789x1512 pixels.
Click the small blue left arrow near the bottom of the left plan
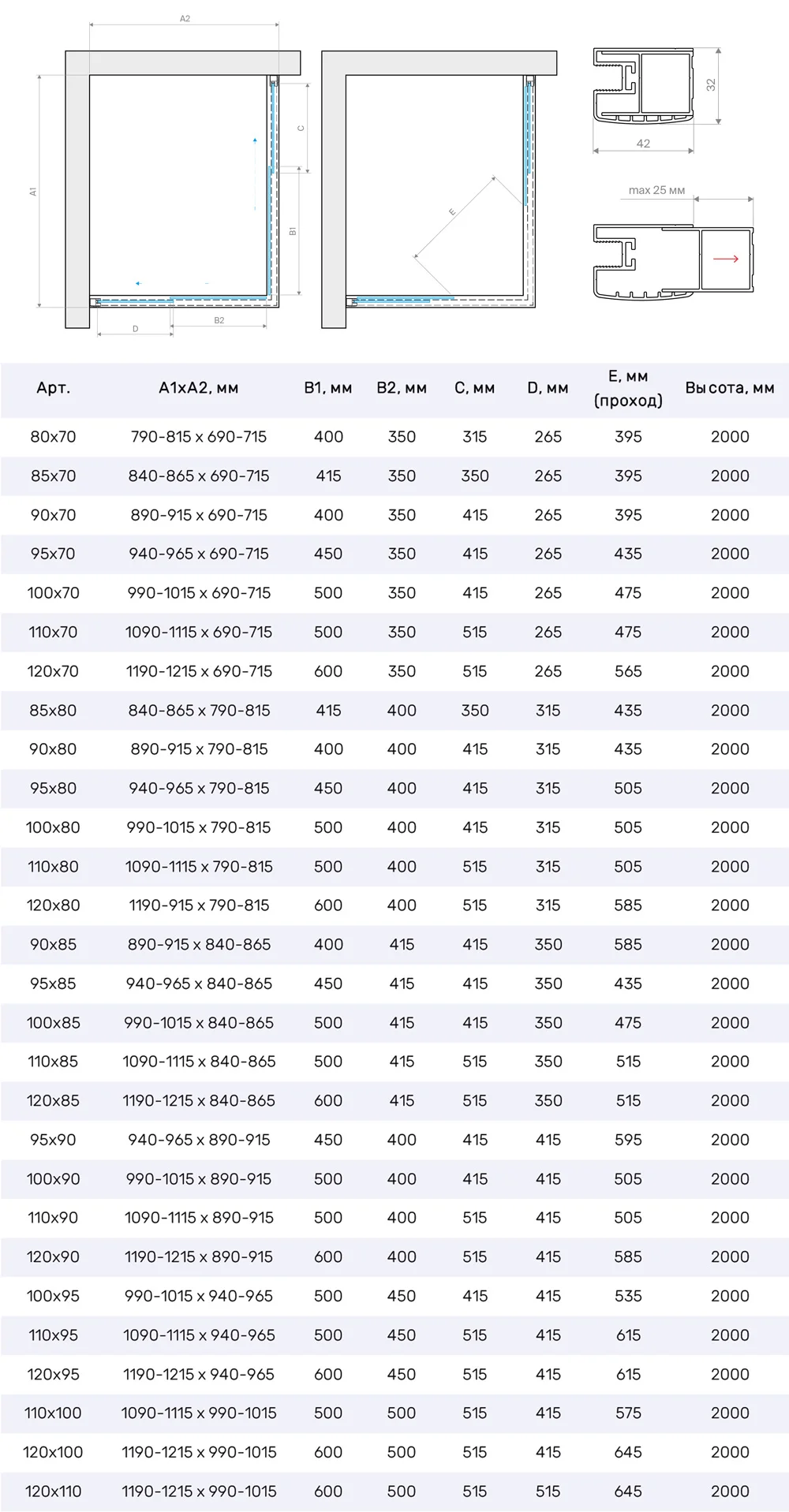click(138, 282)
